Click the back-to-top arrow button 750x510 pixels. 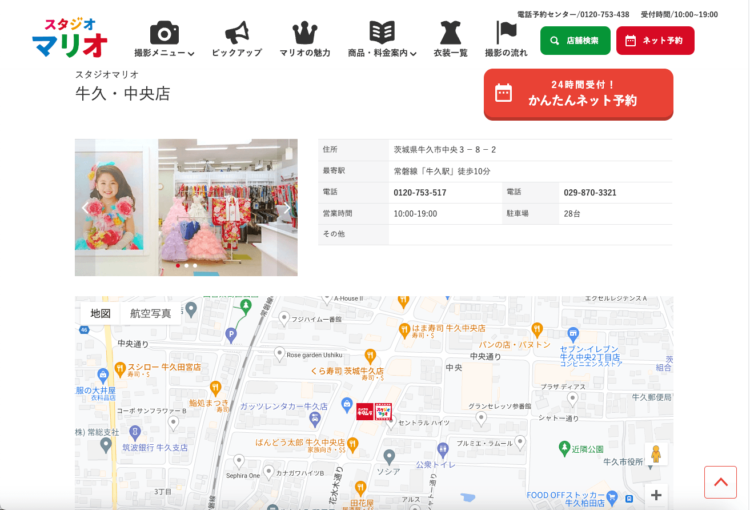[720, 482]
